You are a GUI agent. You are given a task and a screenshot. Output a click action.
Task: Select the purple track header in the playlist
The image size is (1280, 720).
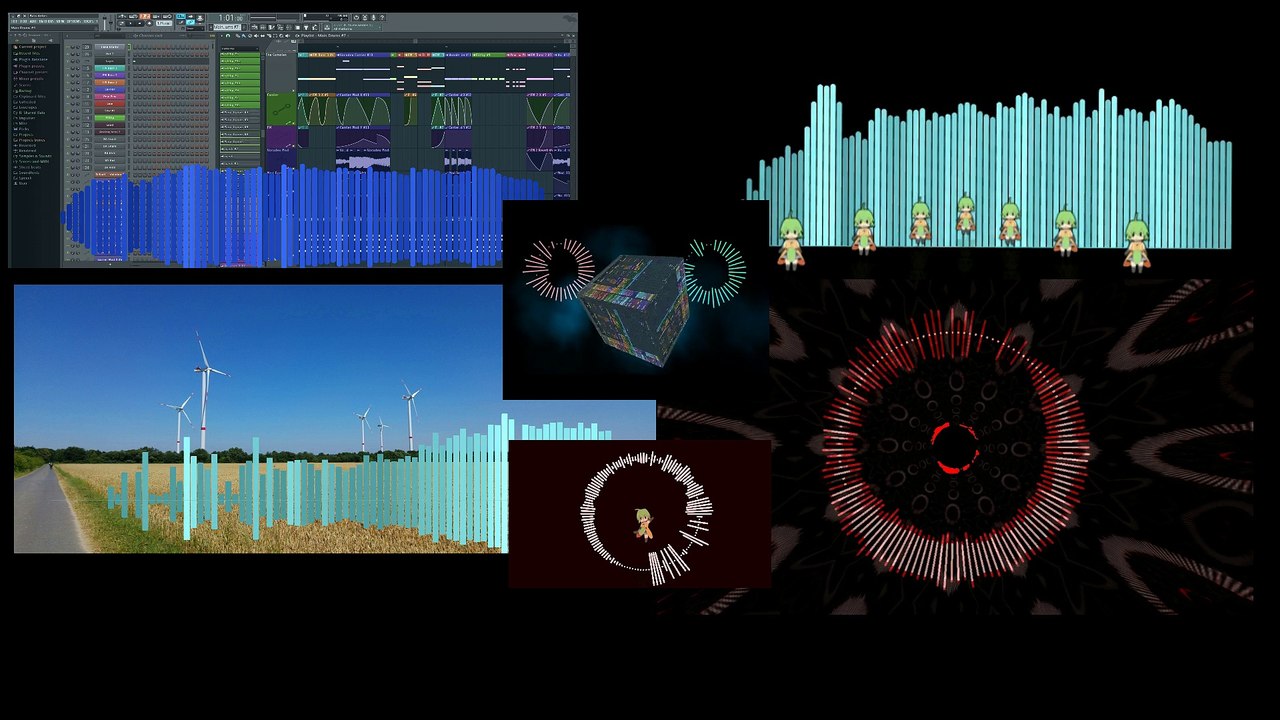[x=281, y=138]
